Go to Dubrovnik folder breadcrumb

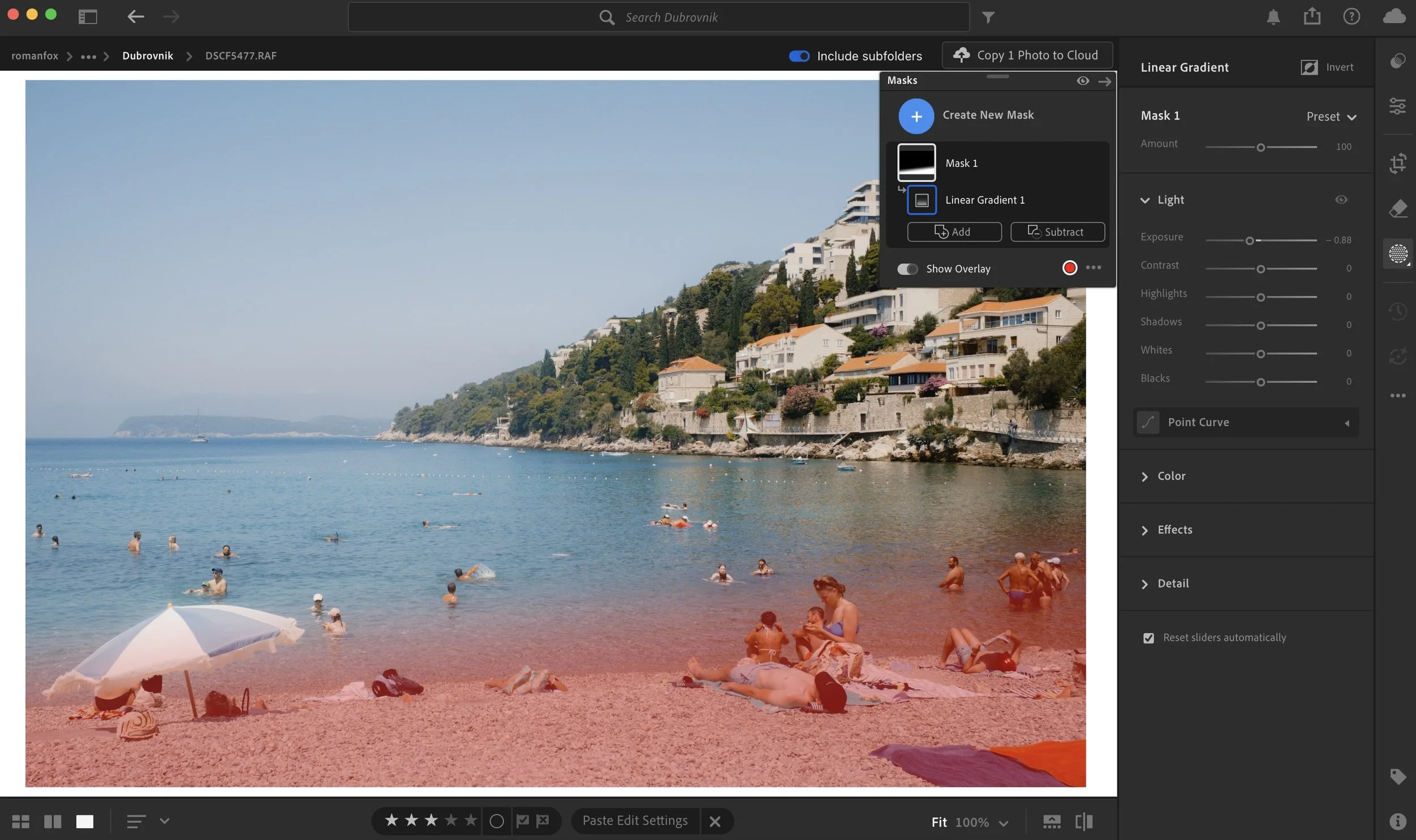(148, 56)
